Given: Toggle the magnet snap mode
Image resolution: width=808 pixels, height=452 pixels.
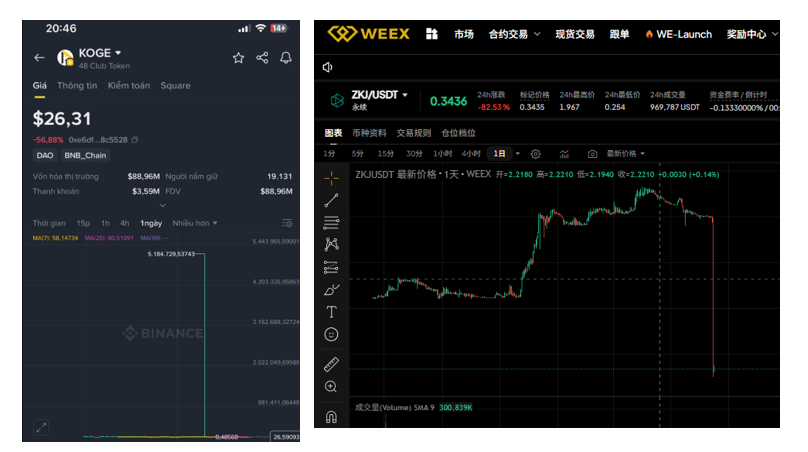Looking at the screenshot, I should [331, 417].
